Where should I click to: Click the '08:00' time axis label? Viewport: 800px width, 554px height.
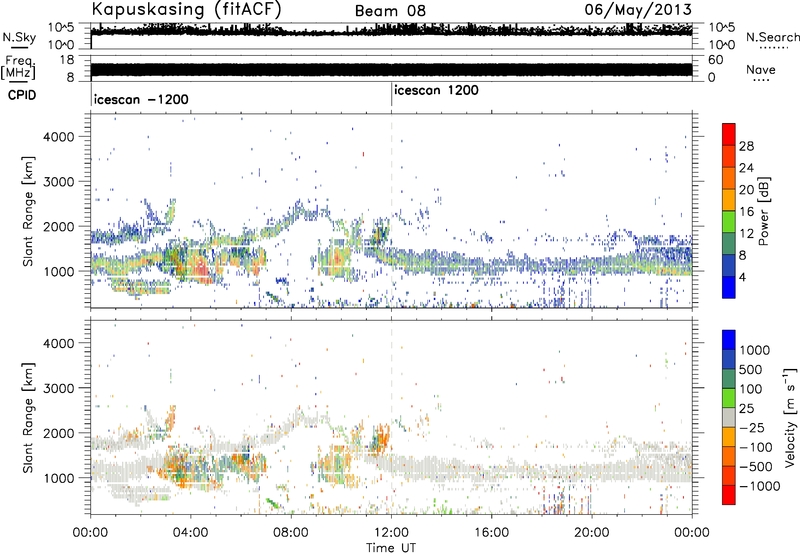coord(291,533)
